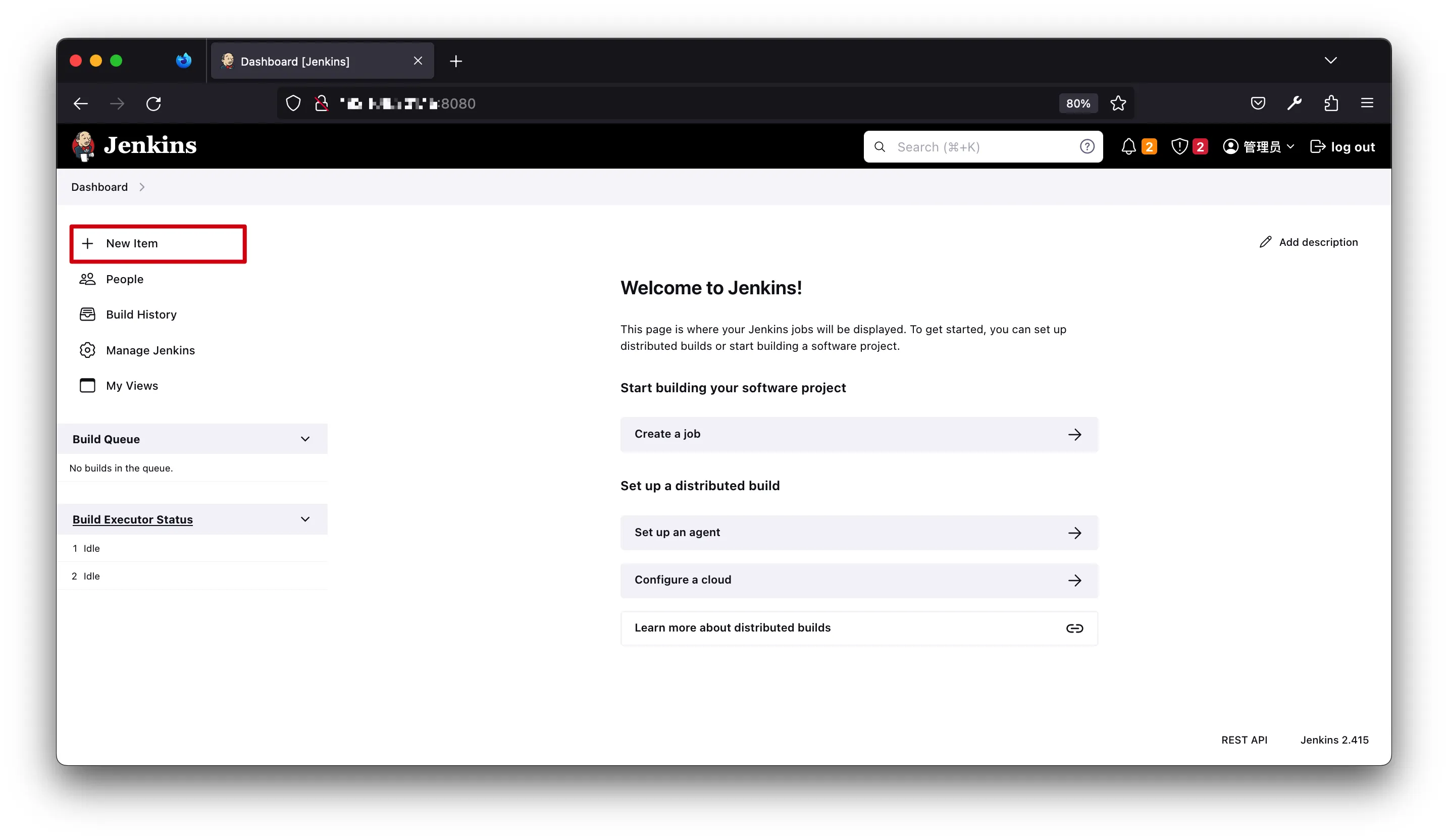Open Build History in the sidebar
The image size is (1448, 840).
click(141, 314)
